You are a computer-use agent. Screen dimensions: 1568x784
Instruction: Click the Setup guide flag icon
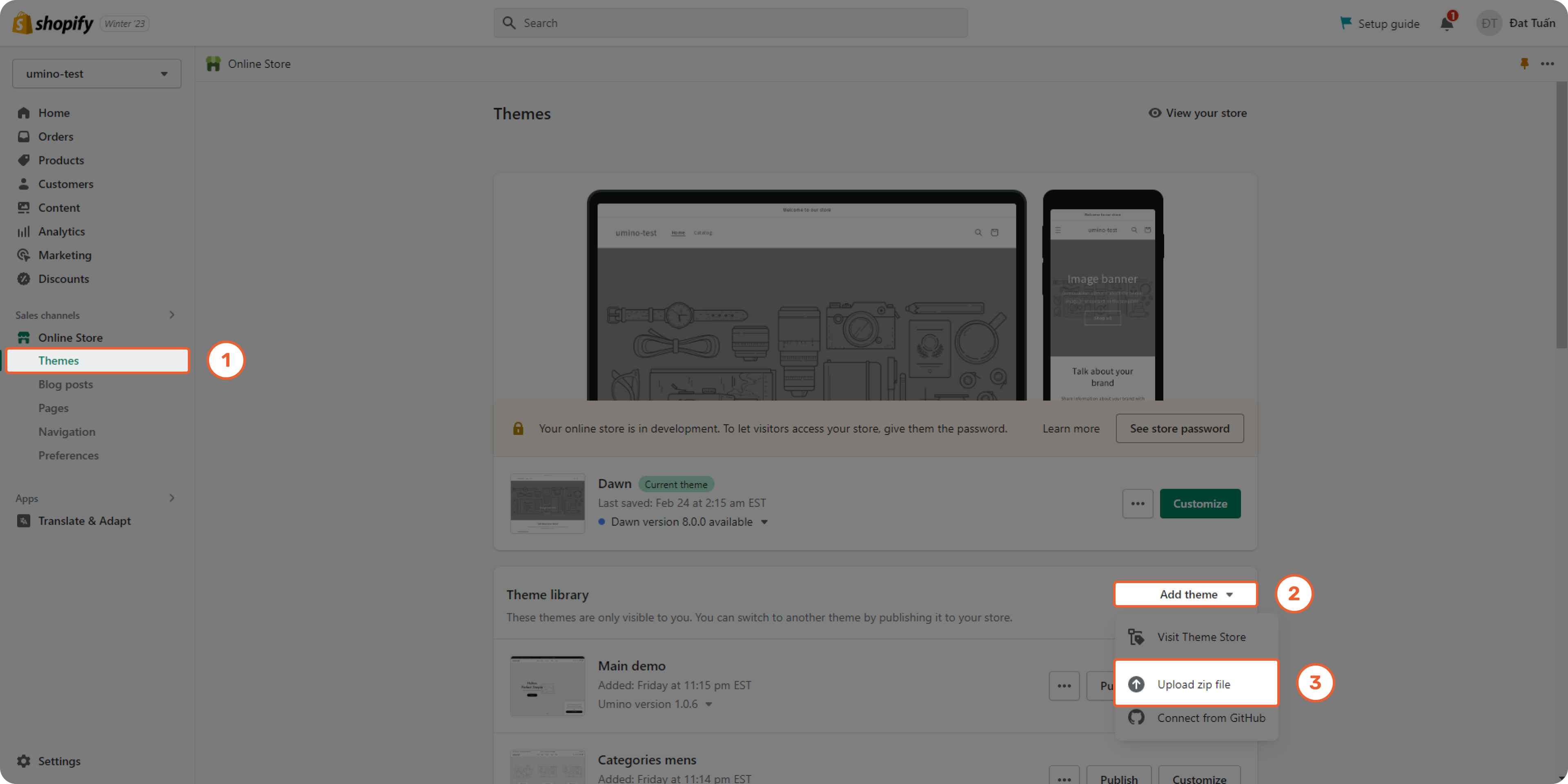pos(1346,23)
